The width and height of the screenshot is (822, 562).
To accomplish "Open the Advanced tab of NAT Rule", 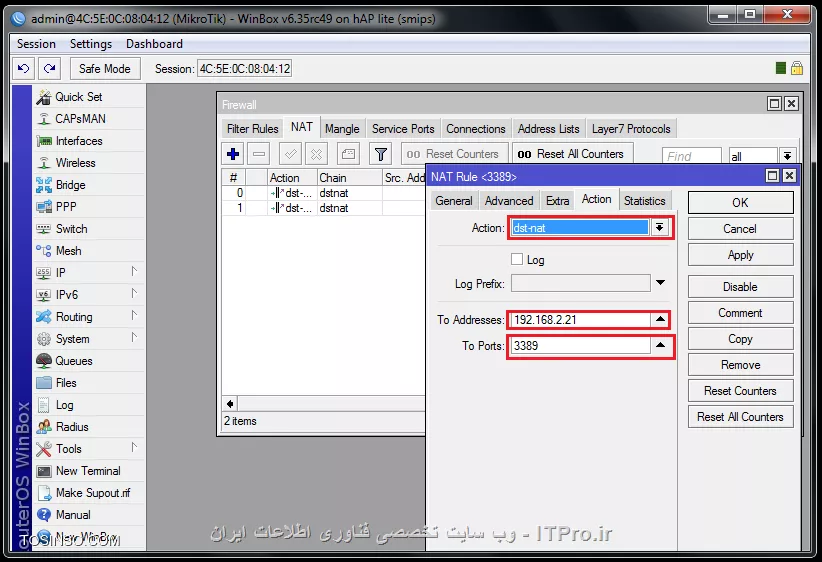I will [x=509, y=201].
